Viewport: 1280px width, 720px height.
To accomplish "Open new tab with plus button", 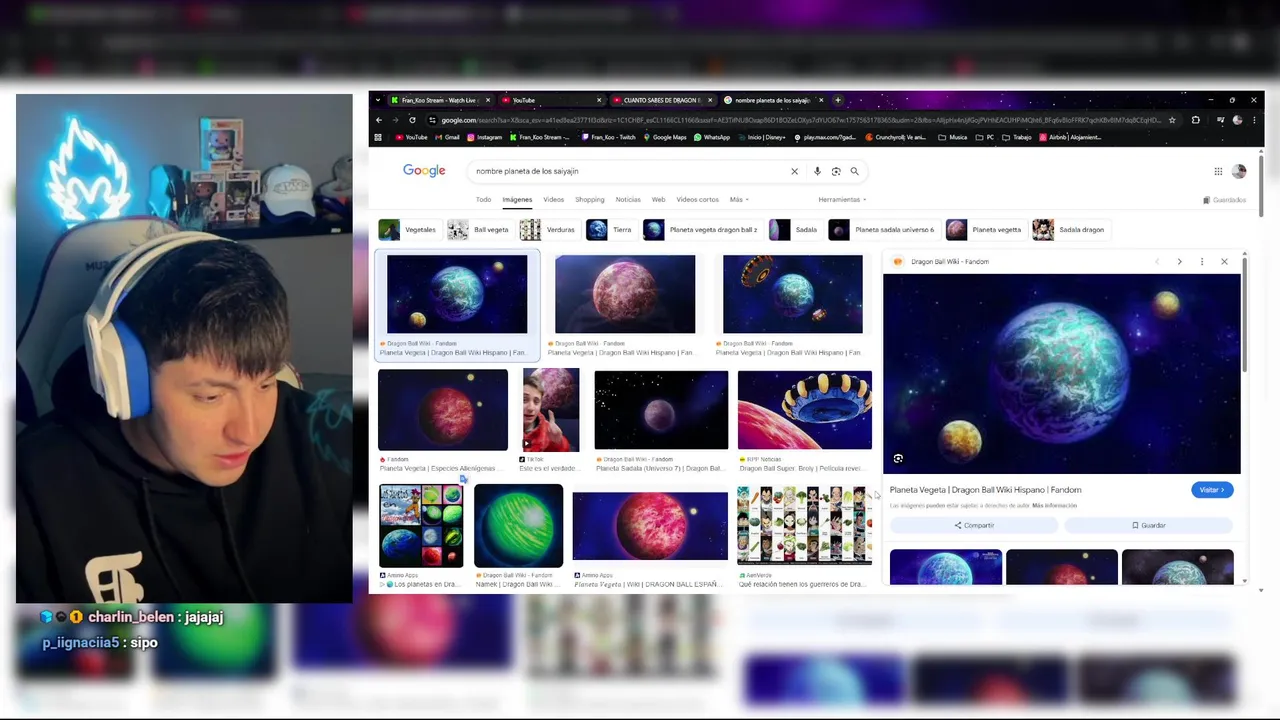I will point(838,100).
